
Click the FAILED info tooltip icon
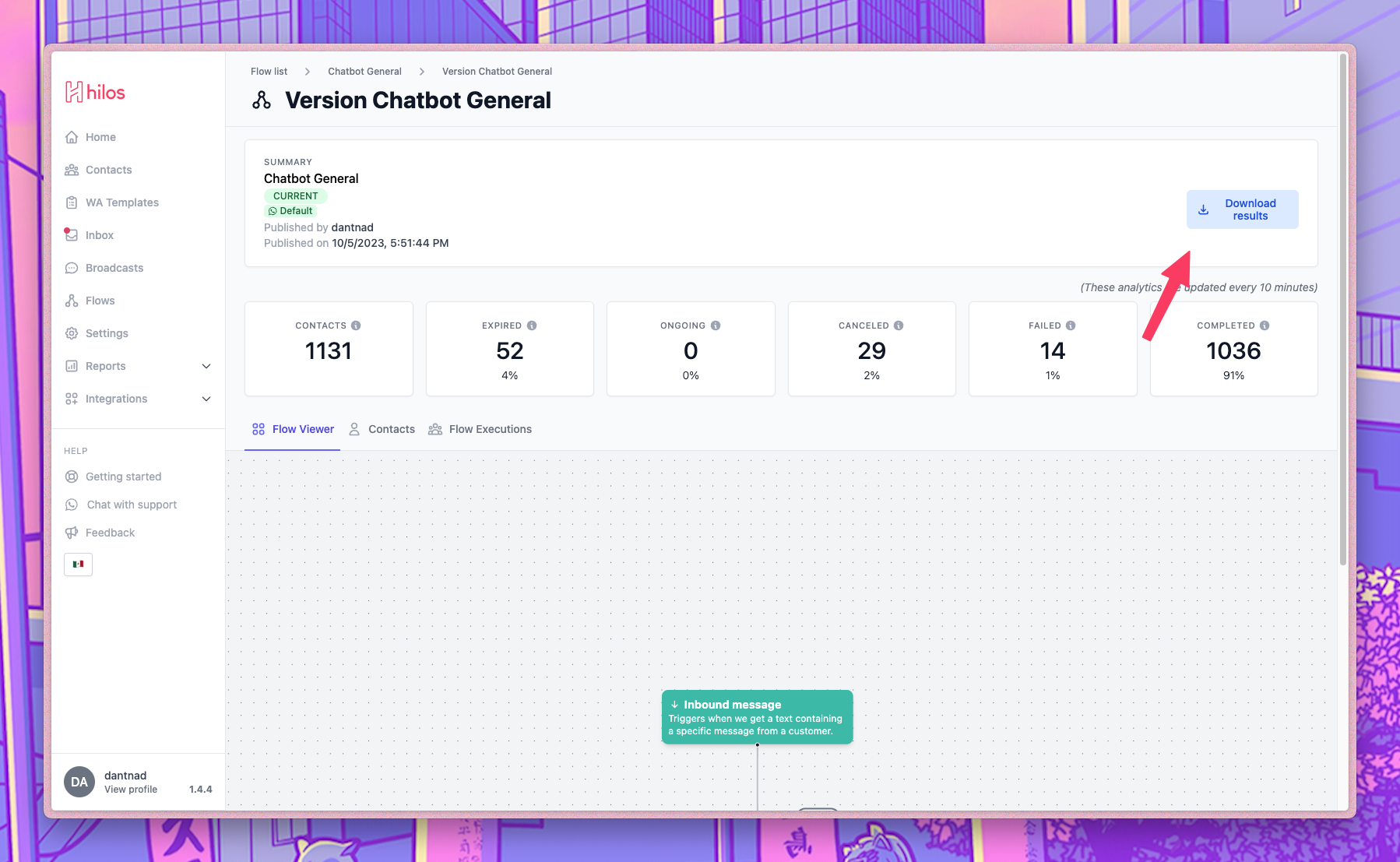click(1071, 325)
